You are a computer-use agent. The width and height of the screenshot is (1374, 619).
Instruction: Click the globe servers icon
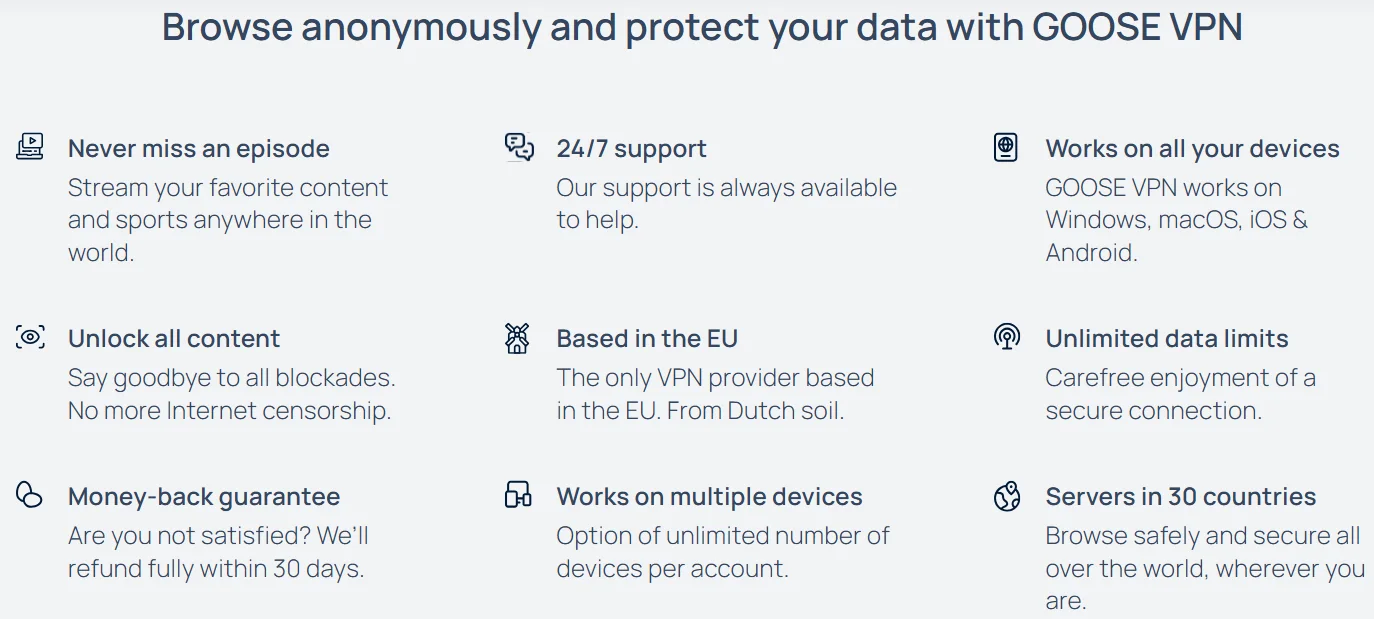click(x=1007, y=496)
